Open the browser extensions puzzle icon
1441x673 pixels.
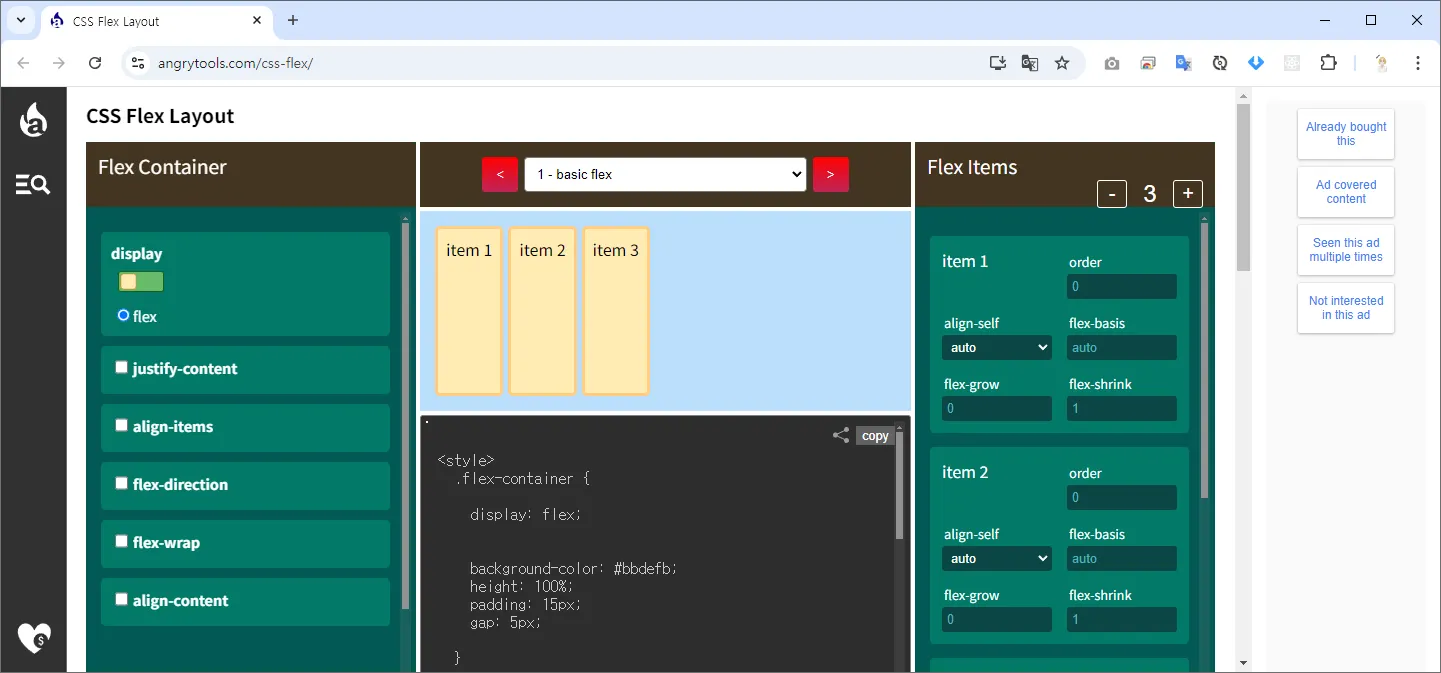[1328, 63]
